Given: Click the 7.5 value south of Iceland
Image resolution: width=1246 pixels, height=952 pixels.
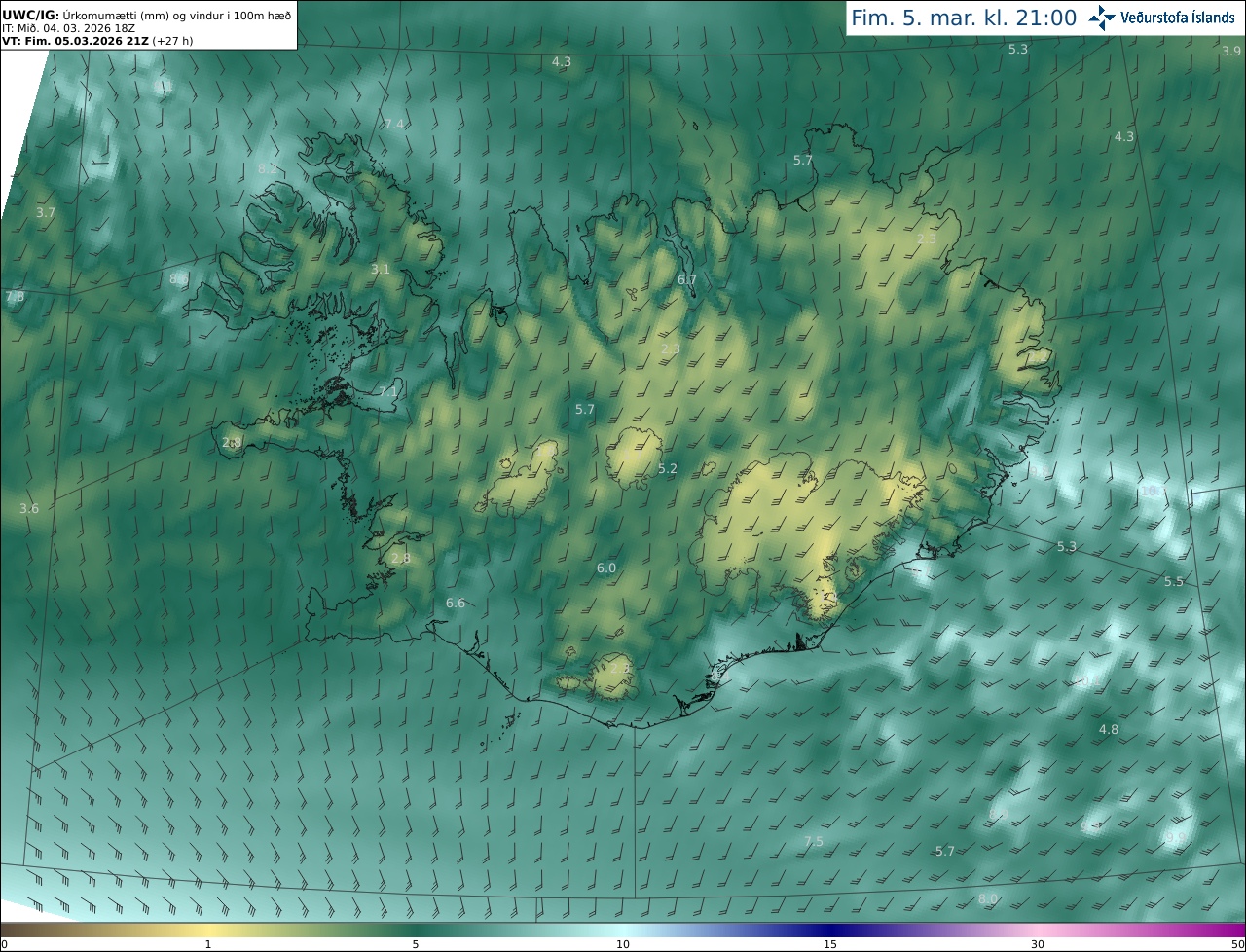Looking at the screenshot, I should (814, 842).
